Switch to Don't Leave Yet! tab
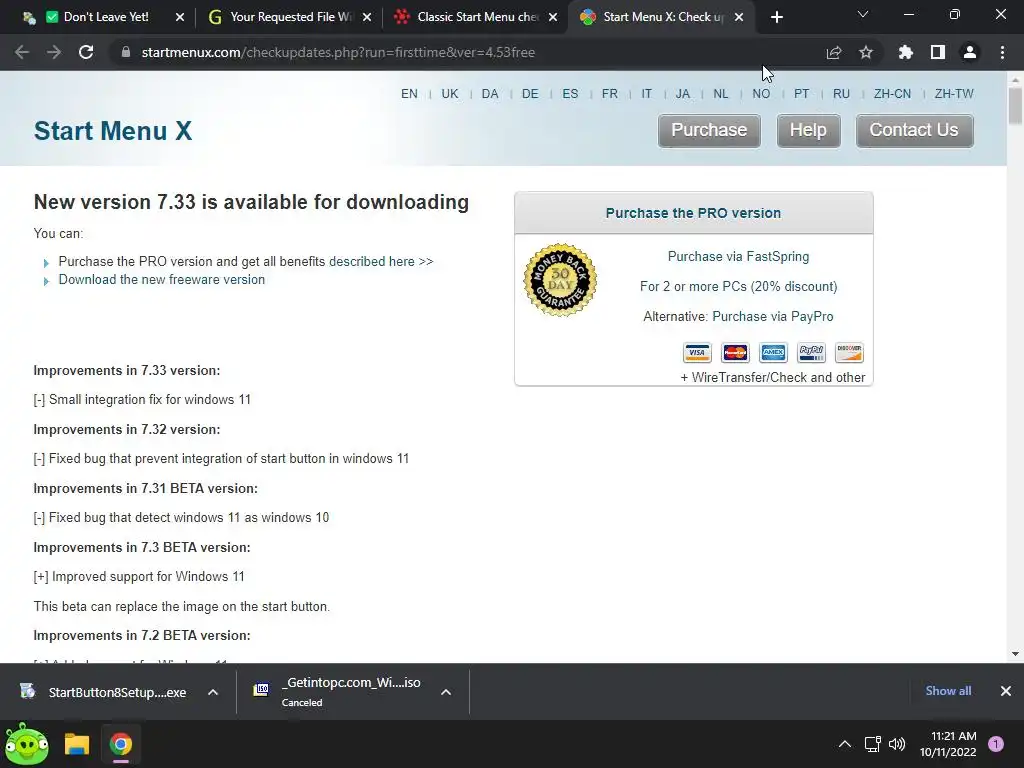Viewport: 1024px width, 768px height. 99,17
